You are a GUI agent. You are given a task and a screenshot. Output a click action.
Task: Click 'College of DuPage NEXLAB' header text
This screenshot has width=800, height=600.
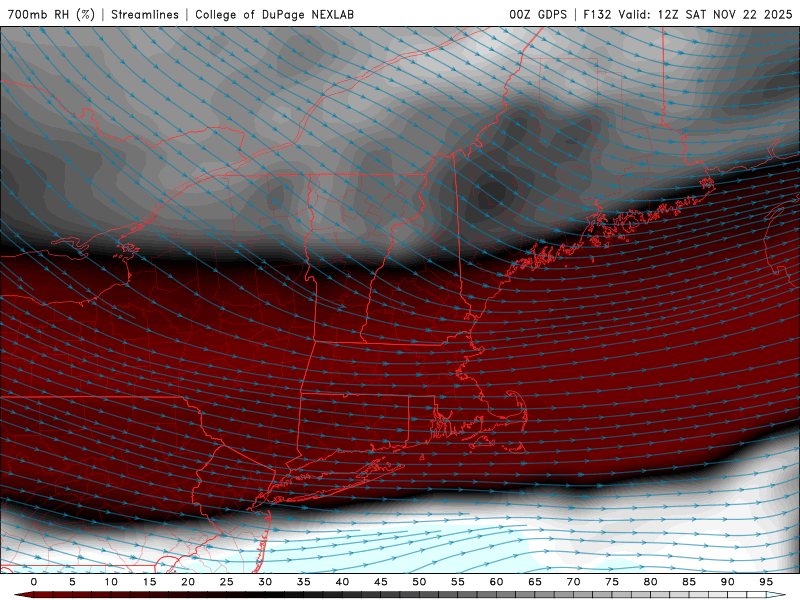coord(274,14)
